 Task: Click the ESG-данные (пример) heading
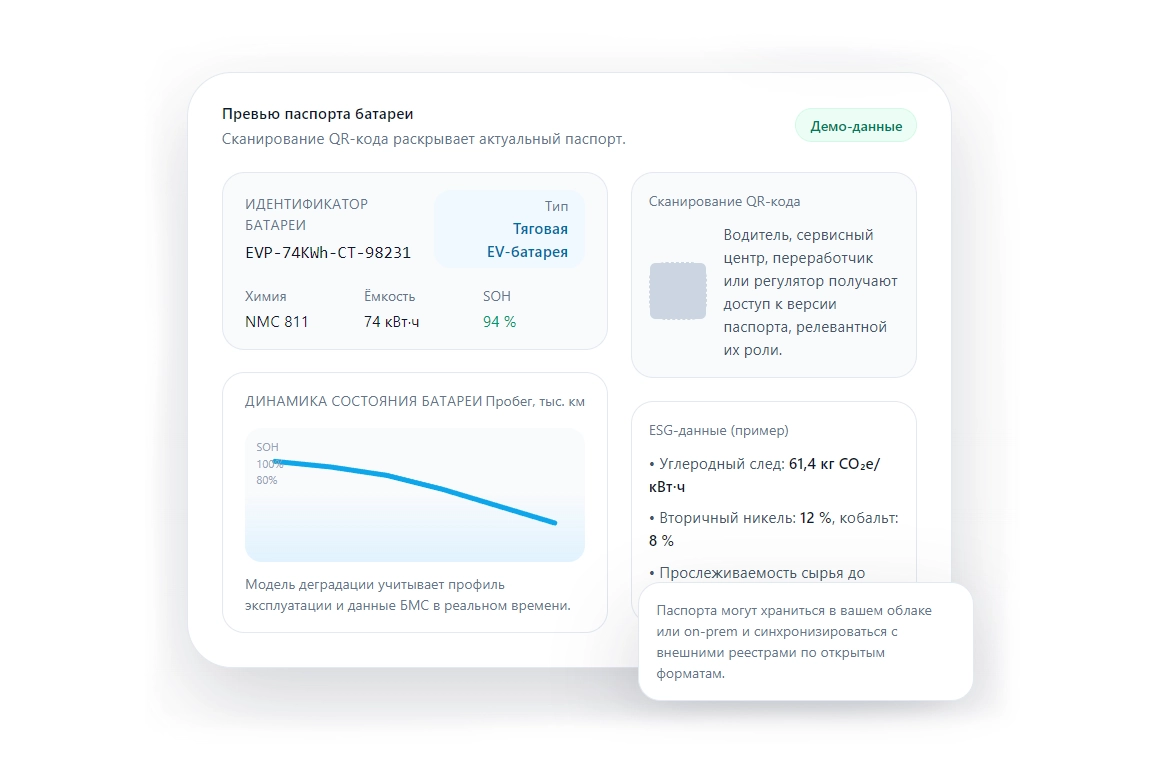718,430
